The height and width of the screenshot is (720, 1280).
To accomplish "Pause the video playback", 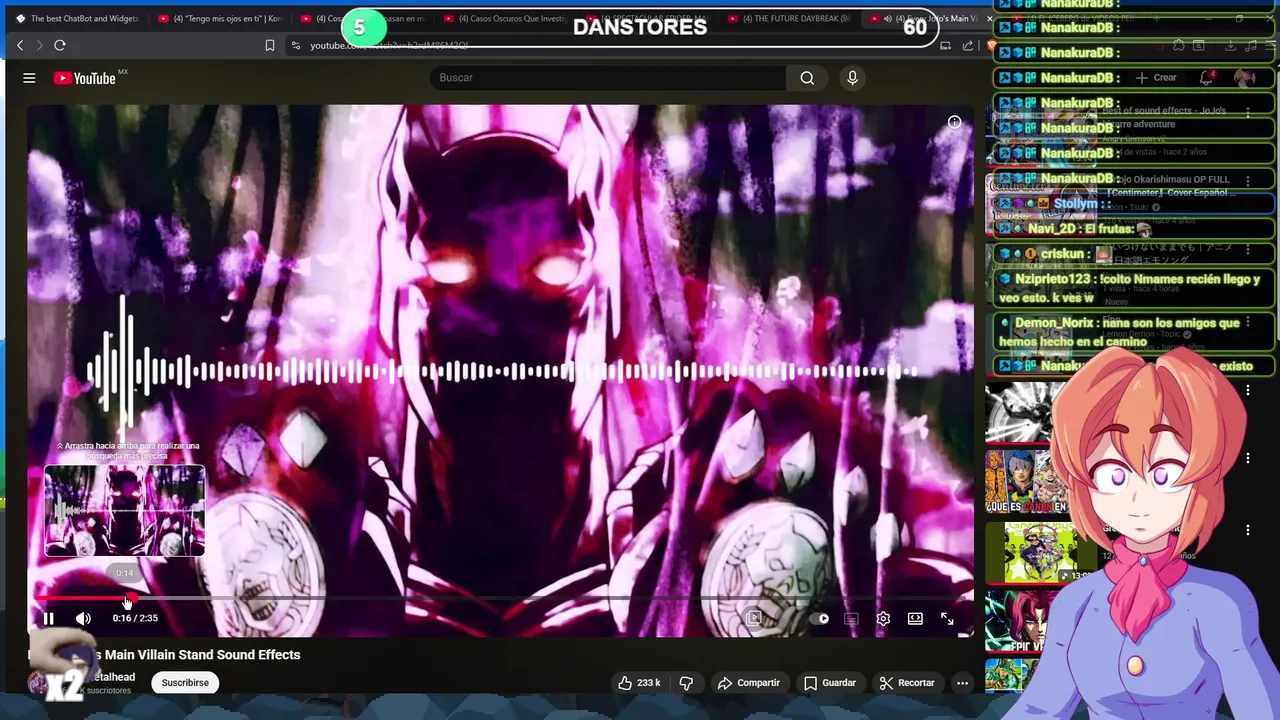I will point(48,618).
